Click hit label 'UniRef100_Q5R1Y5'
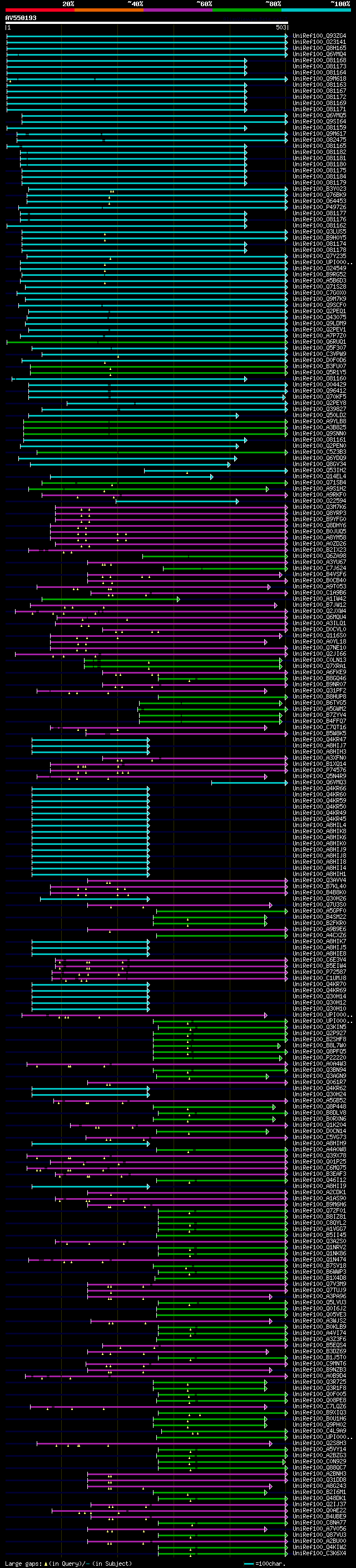Screen dimensions: 356x1568 point(319,372)
